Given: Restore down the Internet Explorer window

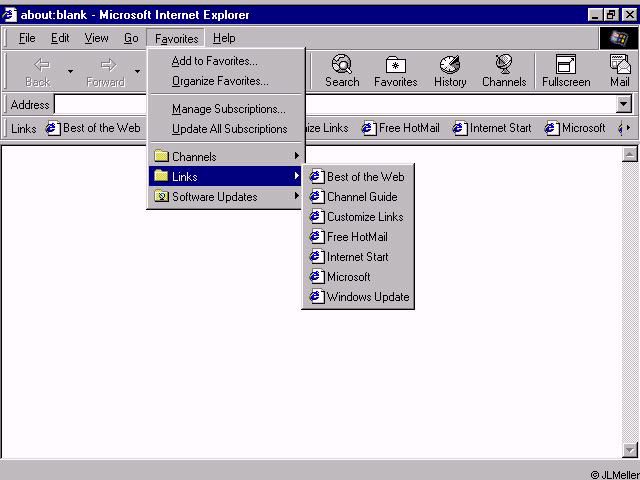Looking at the screenshot, I should [x=611, y=15].
